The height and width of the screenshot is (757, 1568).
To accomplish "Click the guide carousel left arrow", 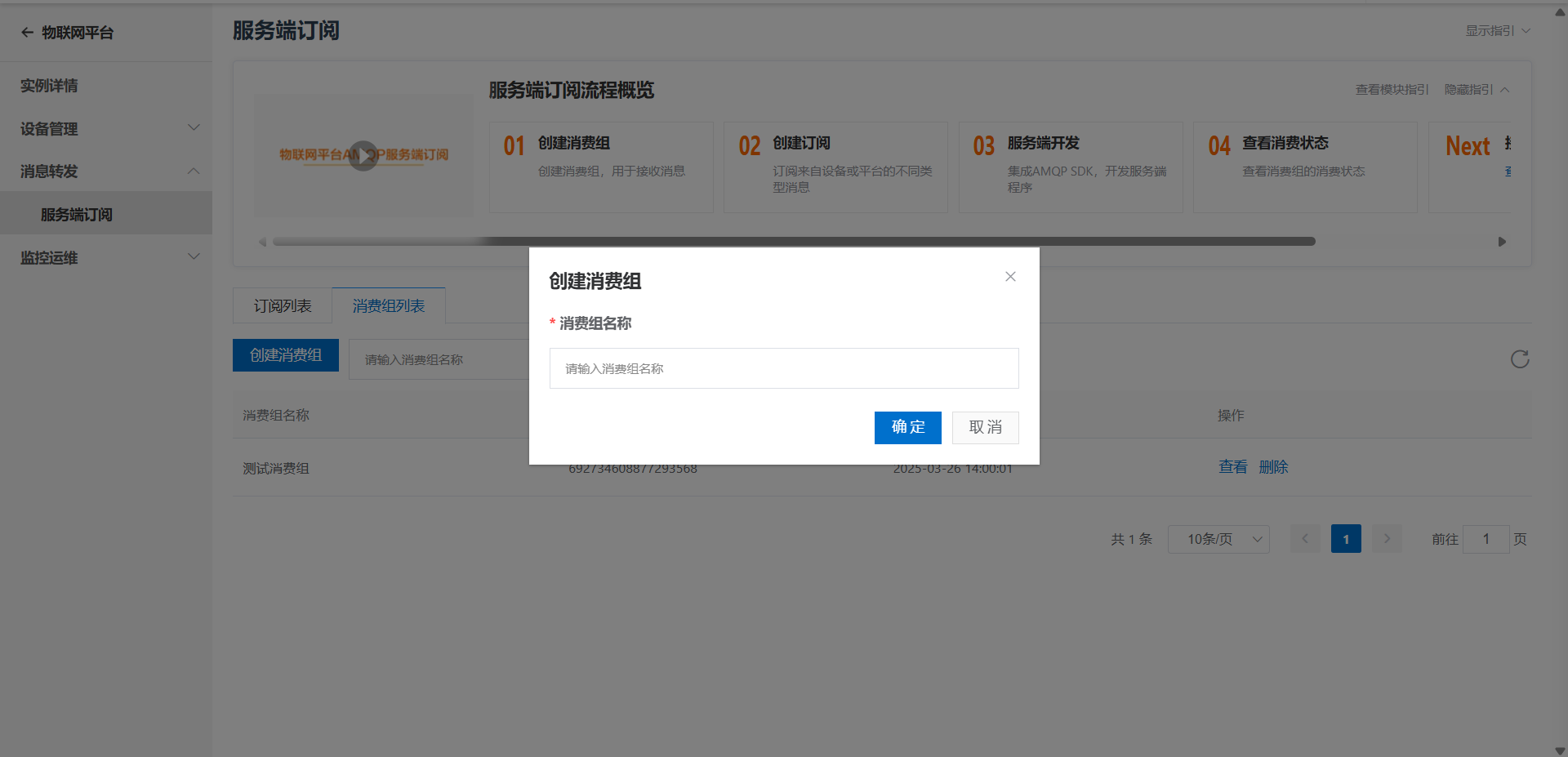I will pyautogui.click(x=262, y=242).
